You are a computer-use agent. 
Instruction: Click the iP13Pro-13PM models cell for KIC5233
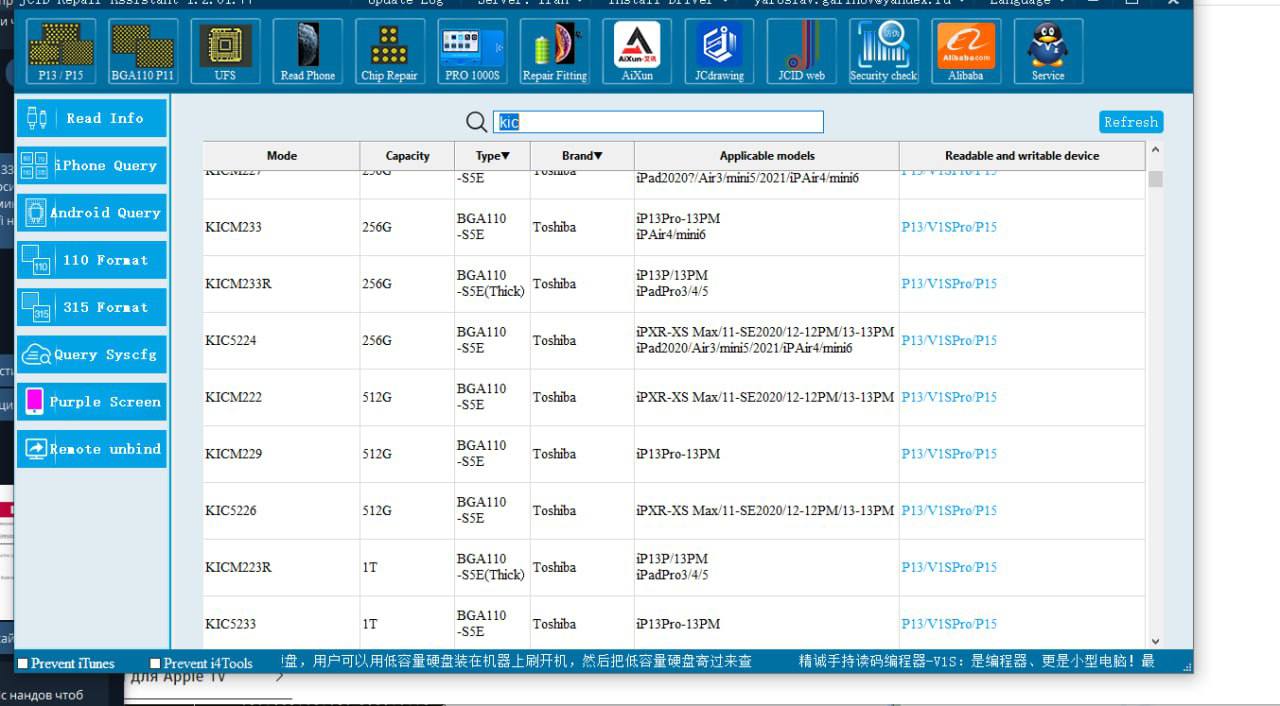(767, 624)
